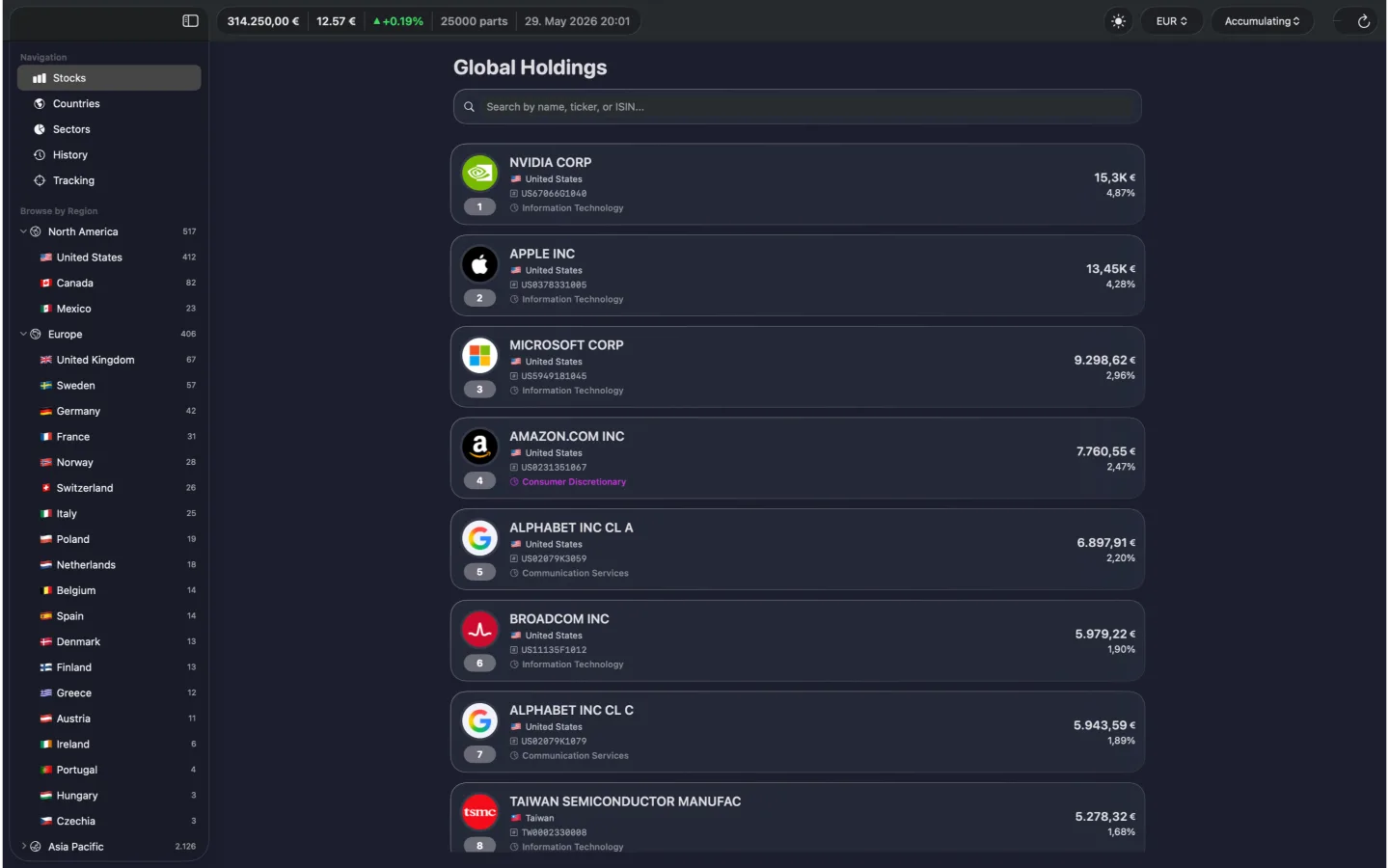The width and height of the screenshot is (1389, 868).
Task: Open the MICROSOFT CORP holding name
Action: coord(566,344)
